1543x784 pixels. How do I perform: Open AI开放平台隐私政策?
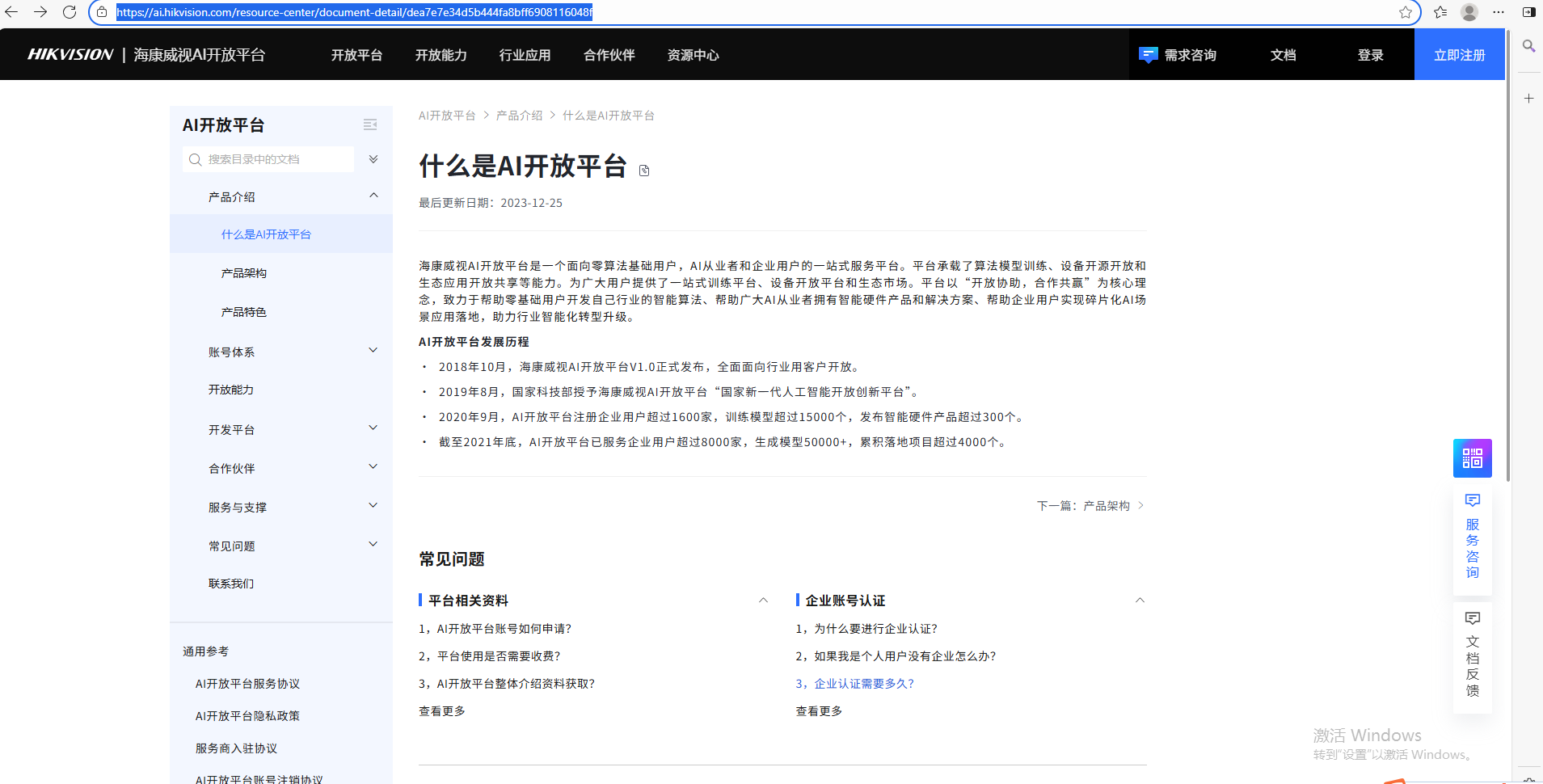tap(247, 716)
